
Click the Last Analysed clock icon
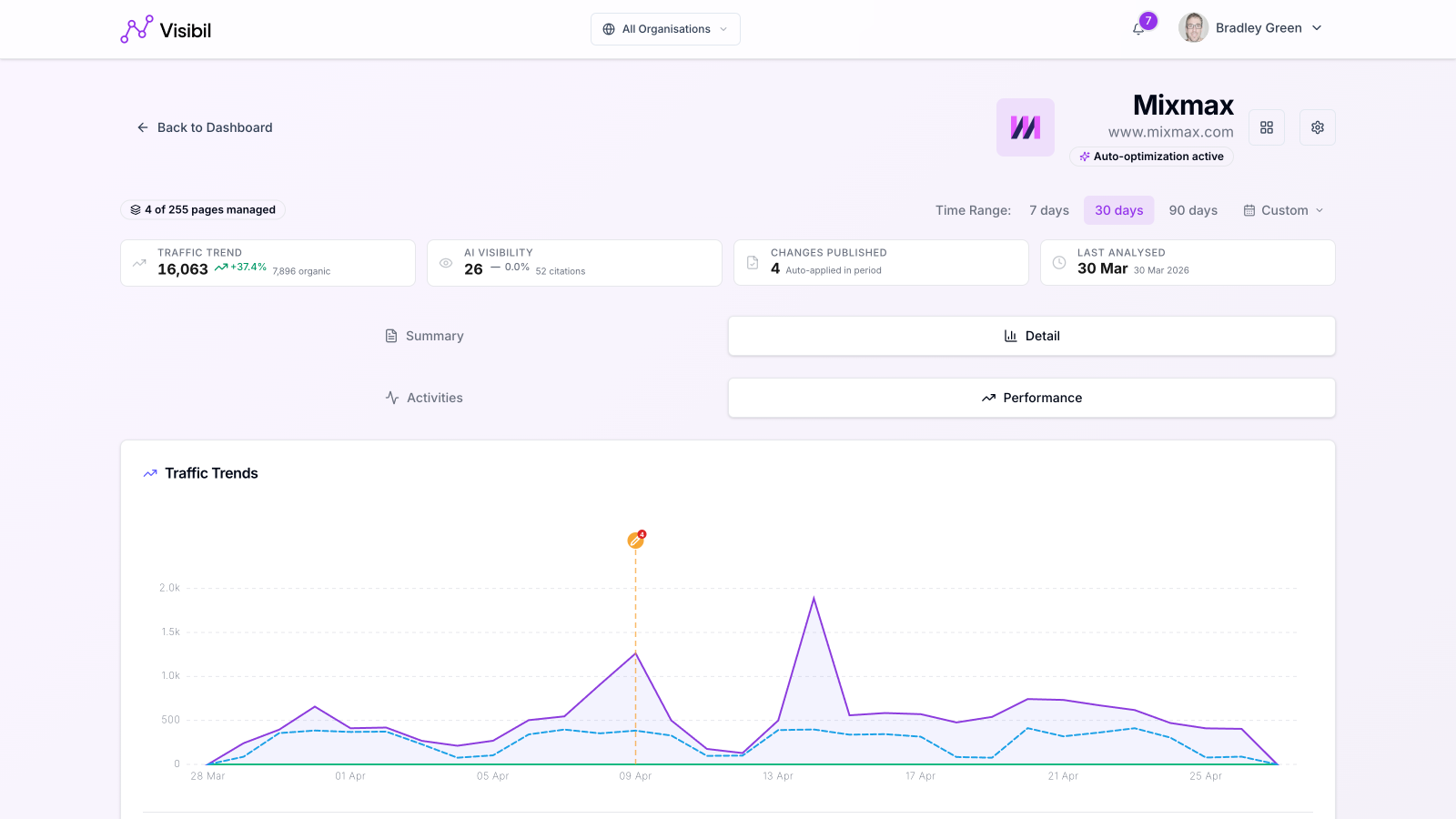1059,262
